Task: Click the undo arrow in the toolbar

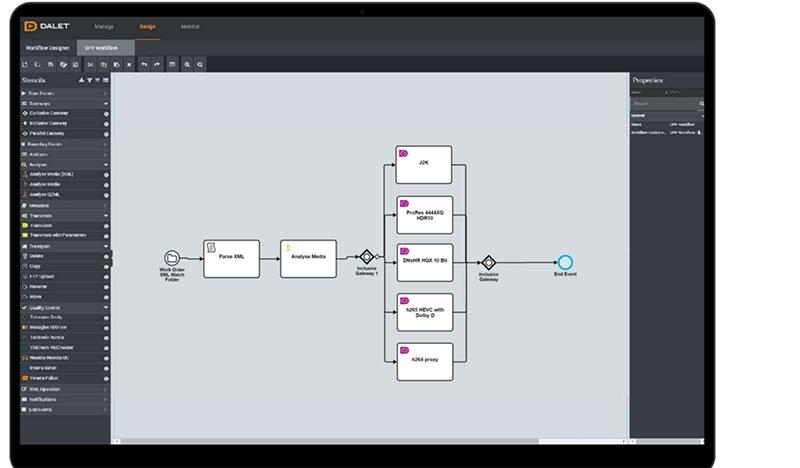Action: (x=144, y=65)
